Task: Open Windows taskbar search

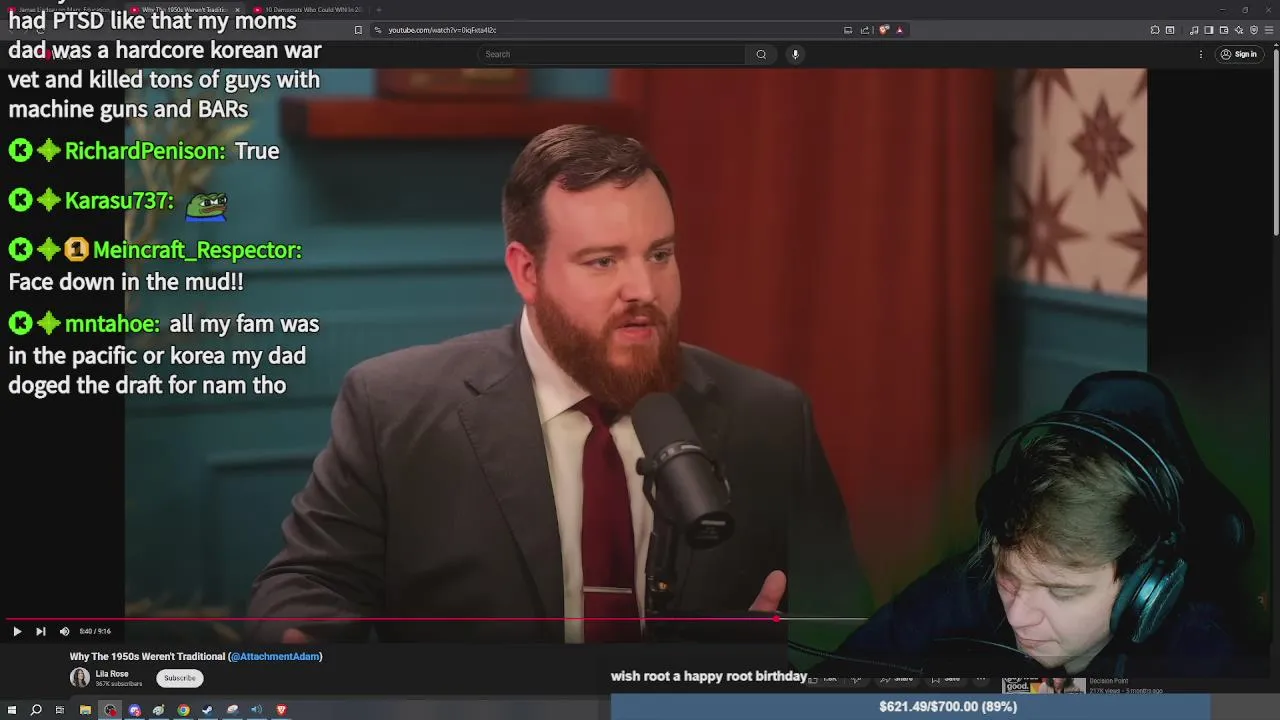Action: (36, 710)
